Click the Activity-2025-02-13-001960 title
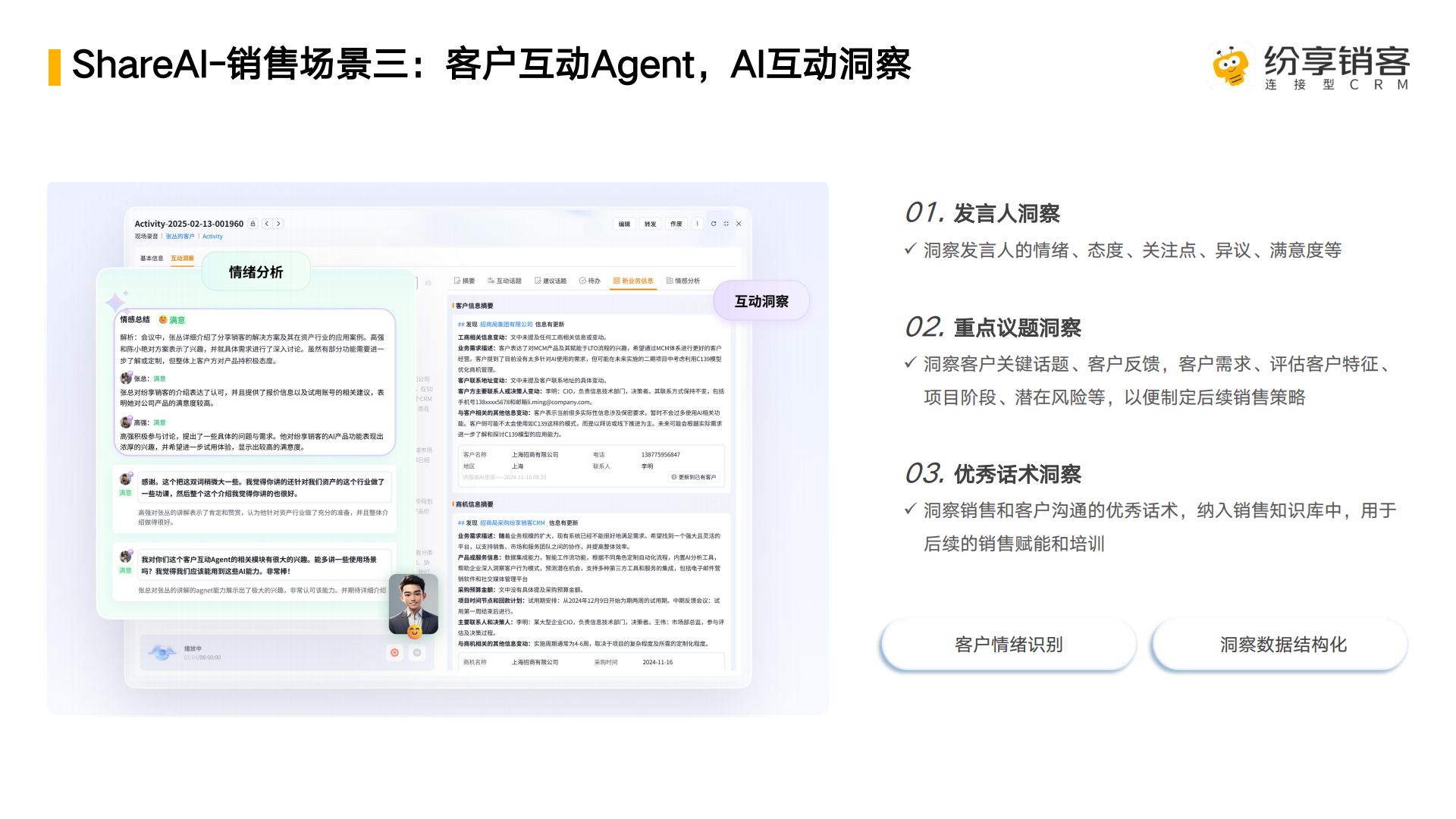Viewport: 1456px width, 819px height. point(189,224)
